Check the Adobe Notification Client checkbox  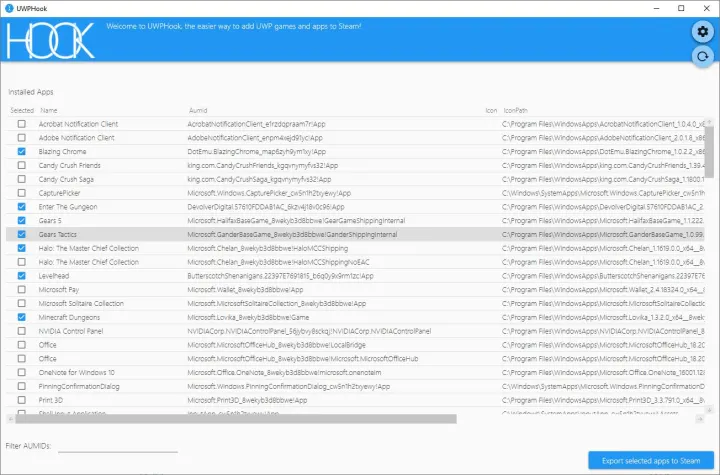click(x=22, y=138)
